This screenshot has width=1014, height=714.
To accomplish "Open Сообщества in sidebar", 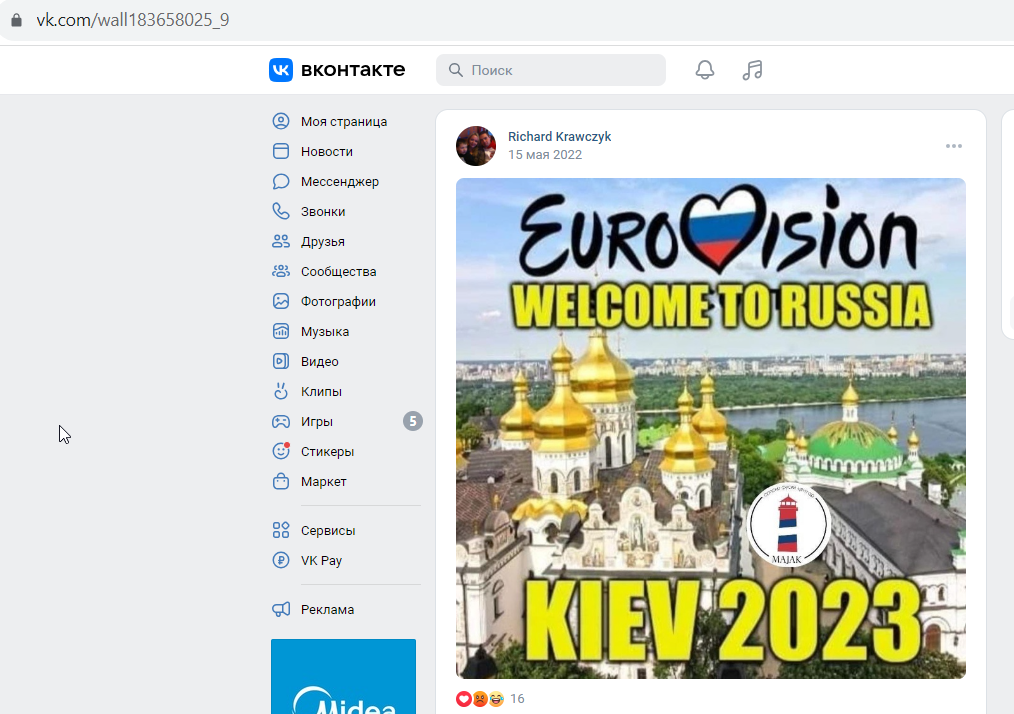I will (338, 272).
